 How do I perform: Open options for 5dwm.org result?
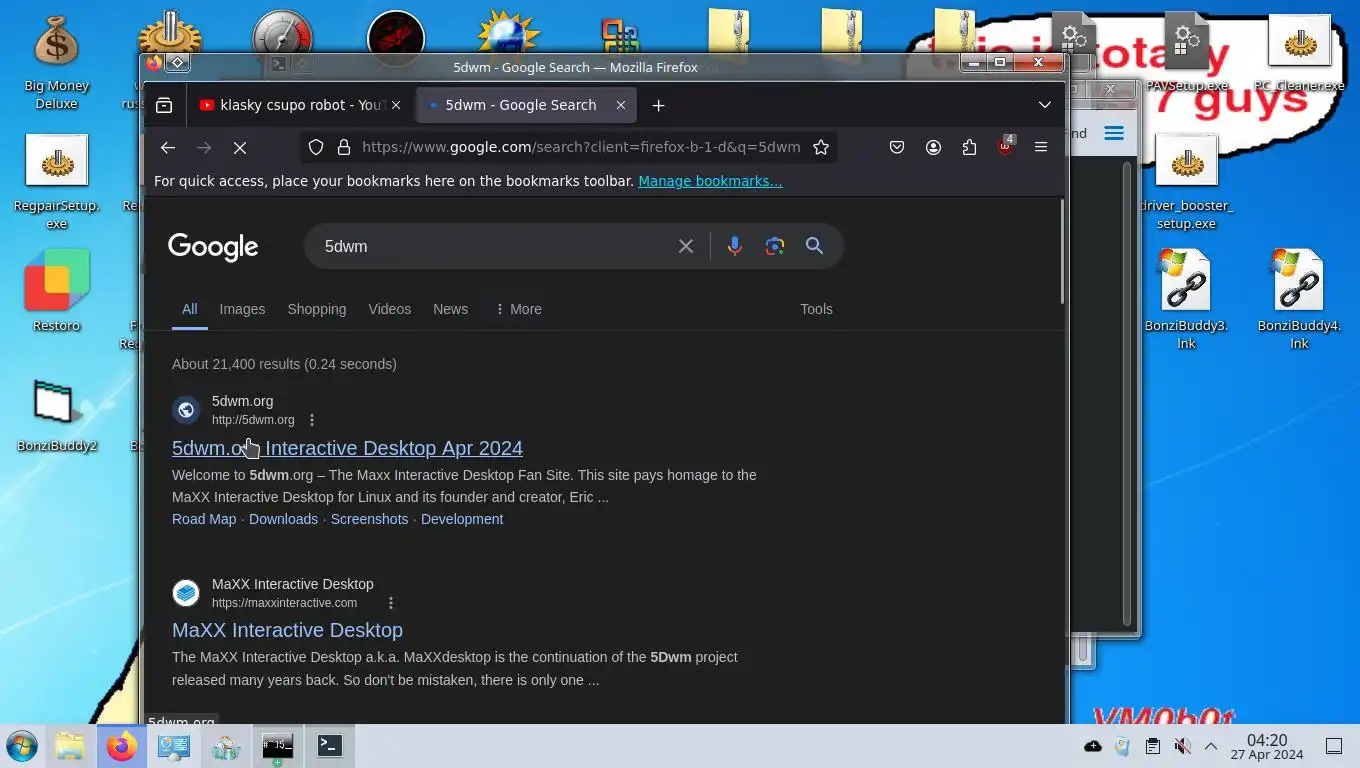point(312,420)
